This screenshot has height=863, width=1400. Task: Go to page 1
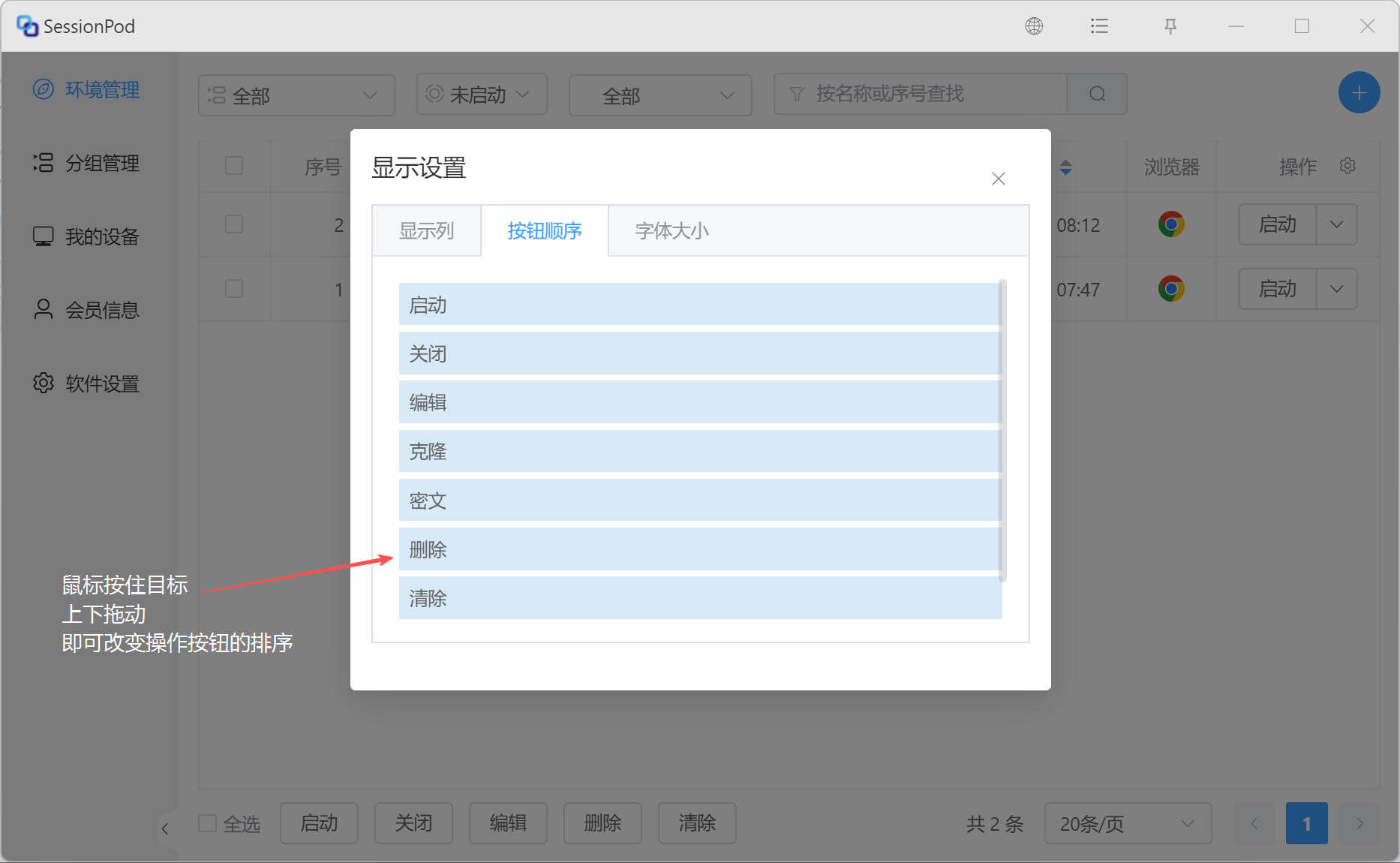point(1306,823)
